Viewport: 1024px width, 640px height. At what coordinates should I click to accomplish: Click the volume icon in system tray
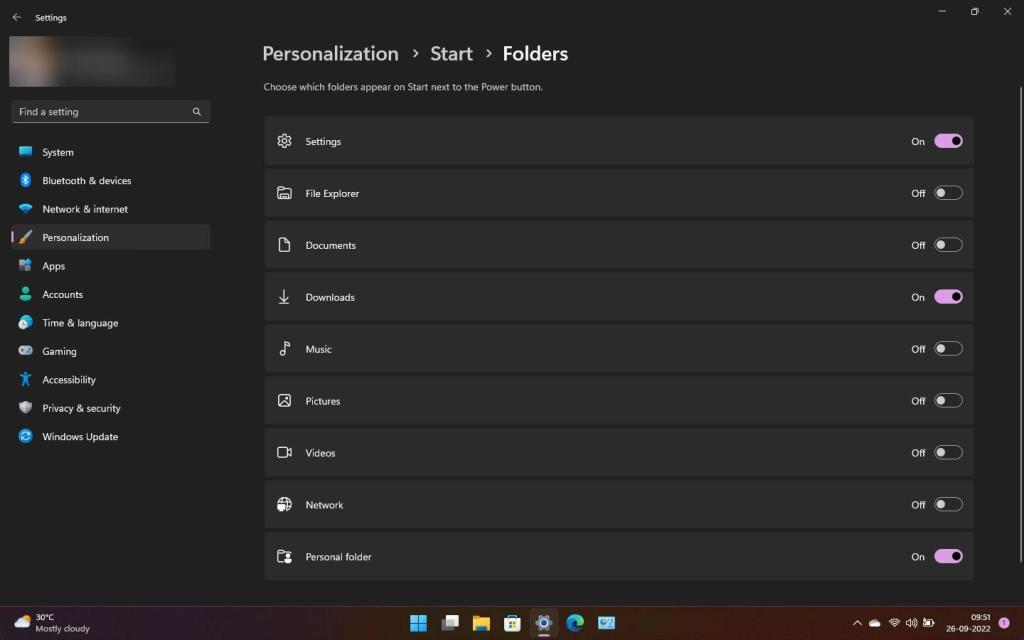[x=912, y=623]
